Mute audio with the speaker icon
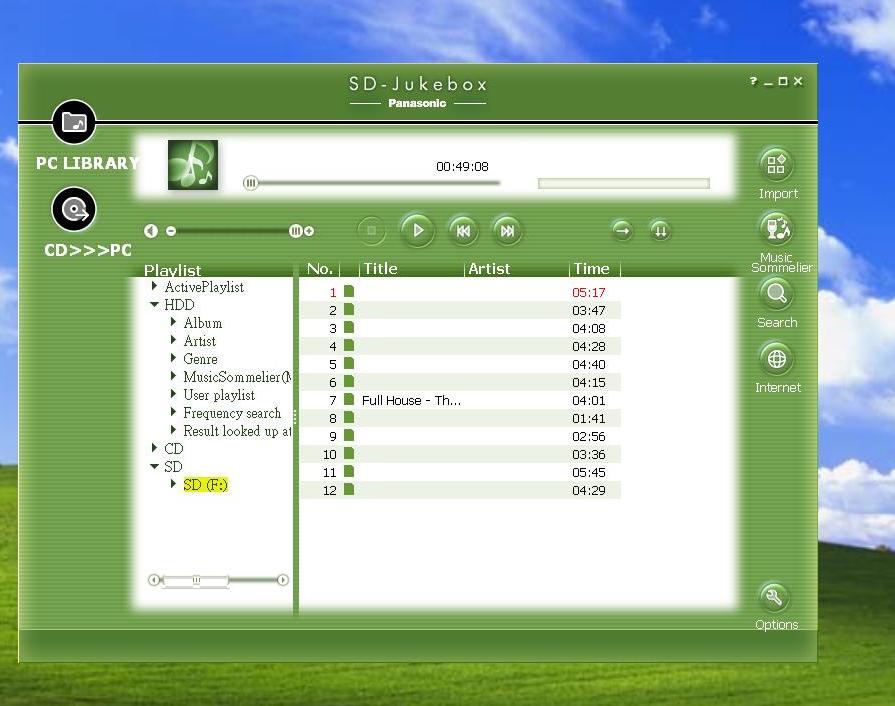The image size is (895, 706). click(x=151, y=231)
